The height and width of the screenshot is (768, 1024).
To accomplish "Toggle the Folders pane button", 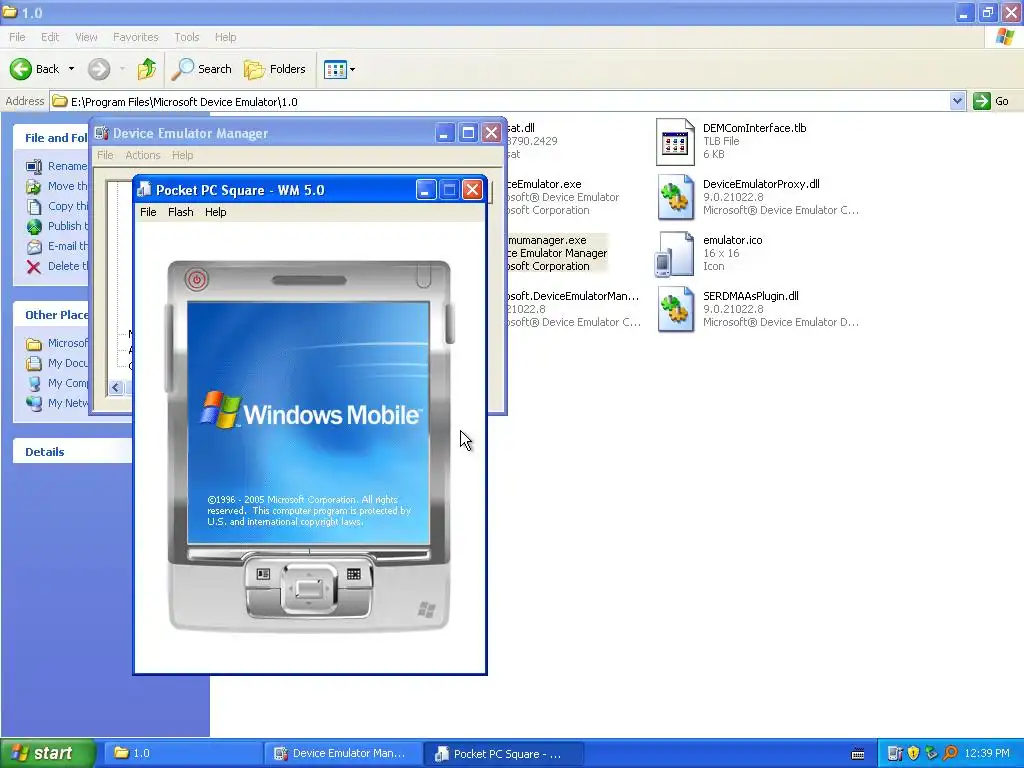I will point(274,69).
